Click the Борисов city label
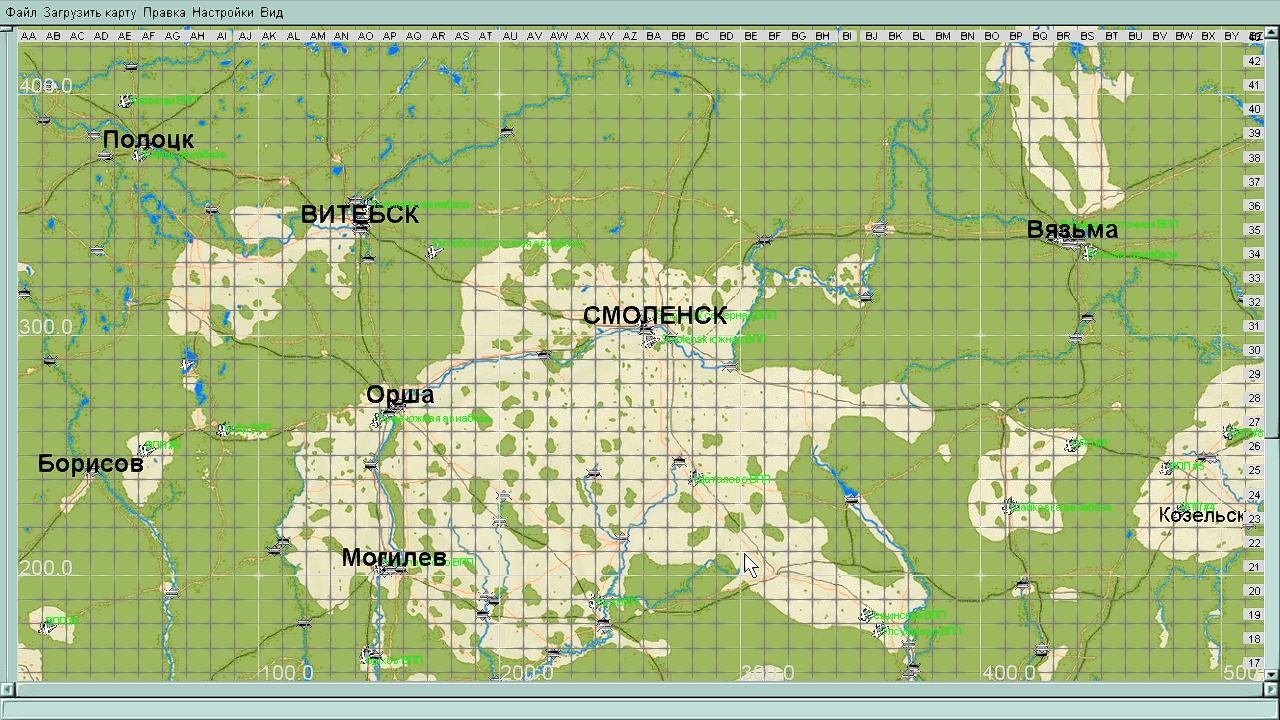1280x720 pixels. [91, 464]
